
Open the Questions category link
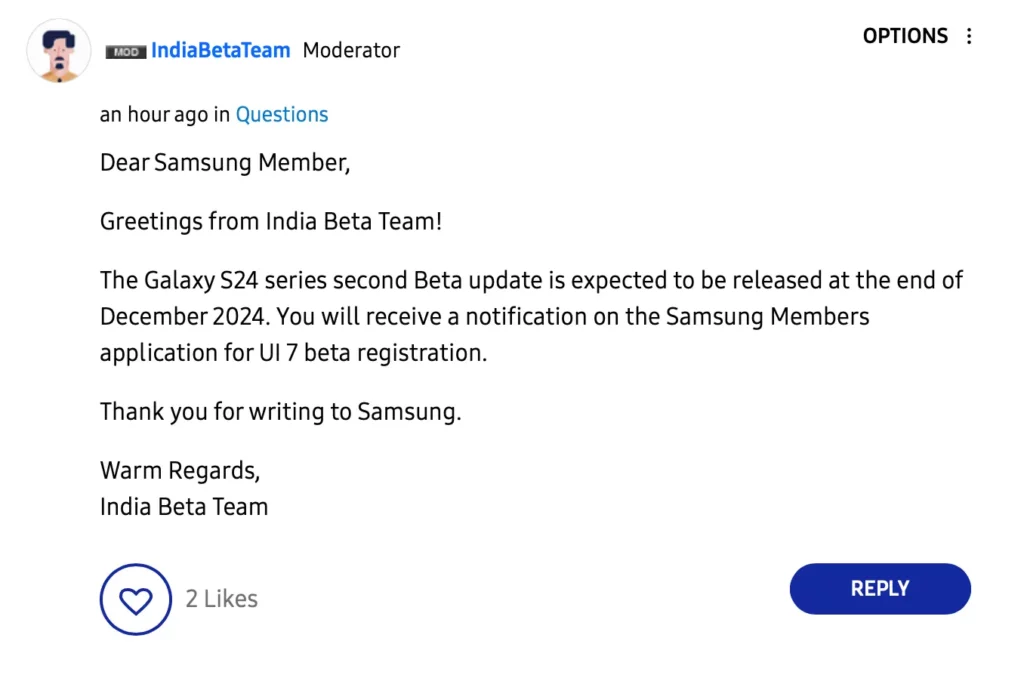(282, 114)
